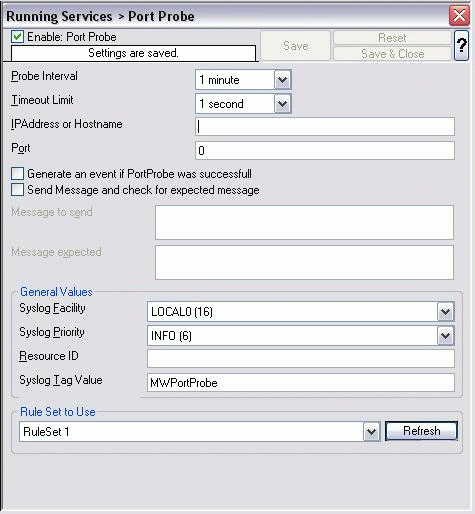Screen dimensions: 475x514
Task: Toggle the Enable: Port Probe checkbox
Action: coord(17,37)
